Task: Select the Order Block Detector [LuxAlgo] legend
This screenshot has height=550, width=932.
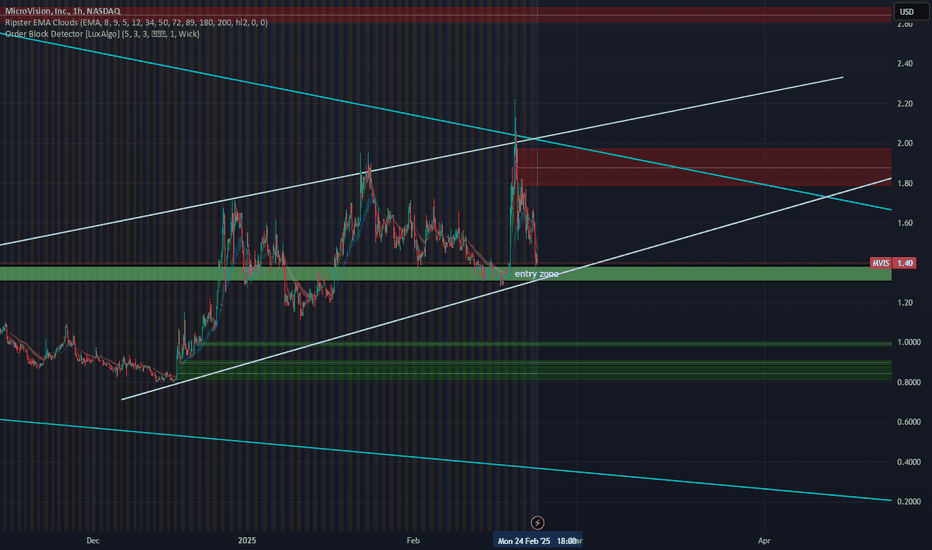Action: pos(102,34)
